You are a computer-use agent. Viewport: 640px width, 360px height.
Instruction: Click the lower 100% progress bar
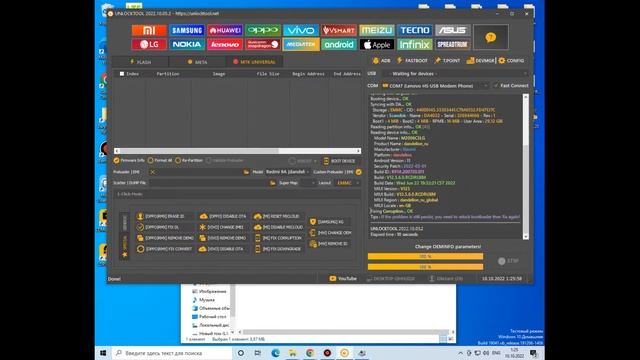coord(425,267)
